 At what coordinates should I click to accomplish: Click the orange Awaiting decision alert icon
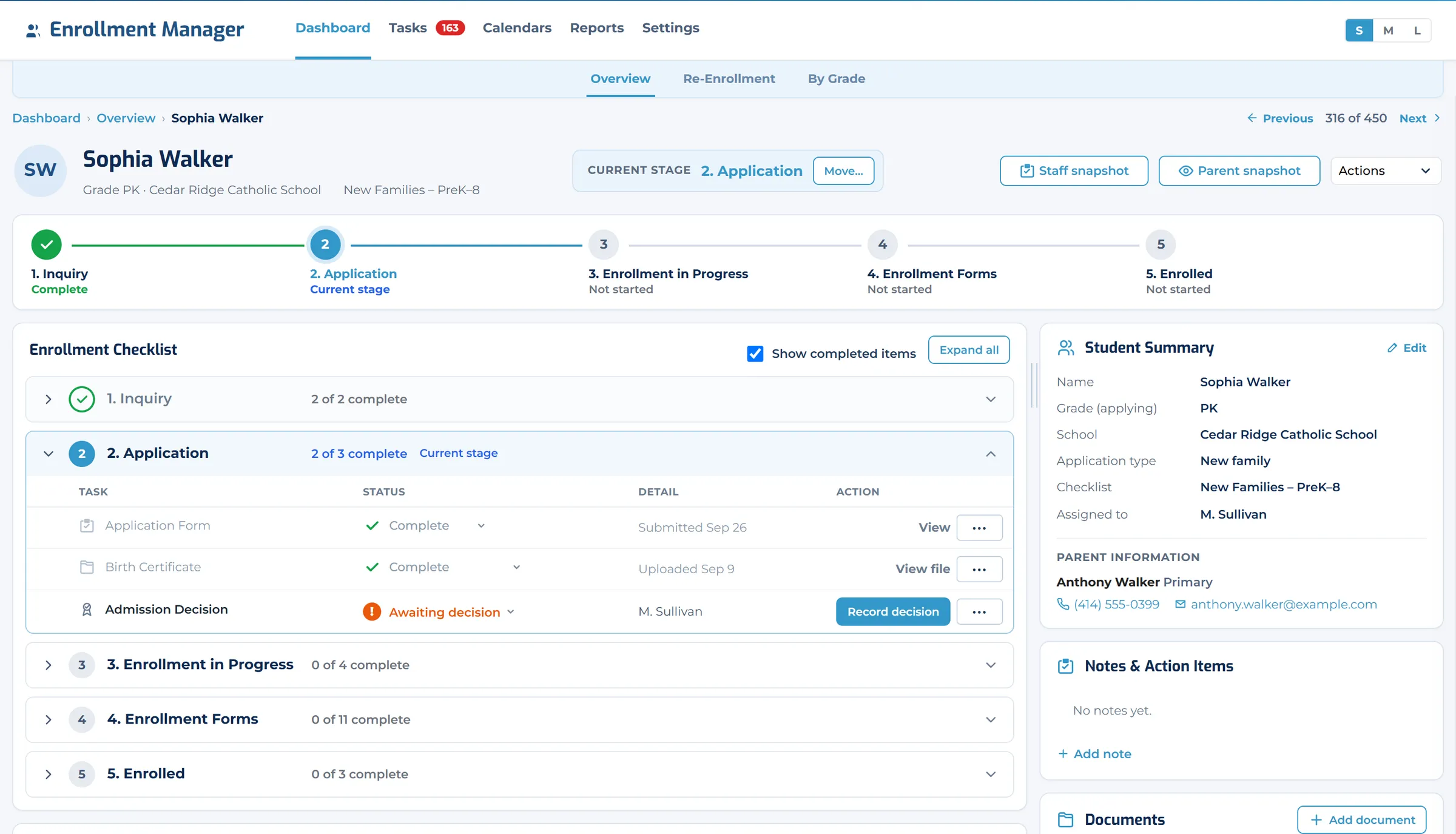click(372, 611)
